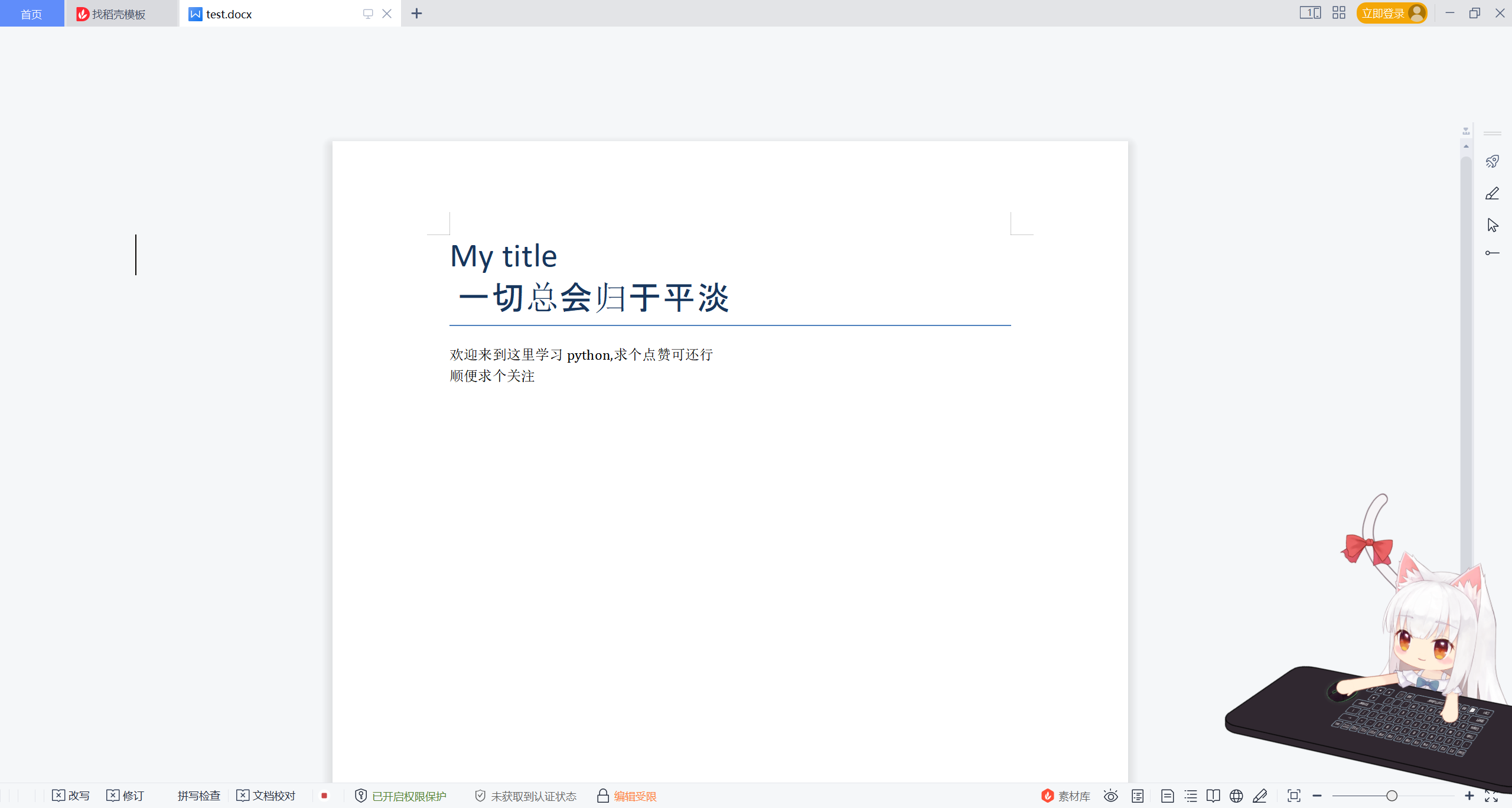The height and width of the screenshot is (808, 1512).
Task: Click the zoom slider handle
Action: click(1392, 796)
